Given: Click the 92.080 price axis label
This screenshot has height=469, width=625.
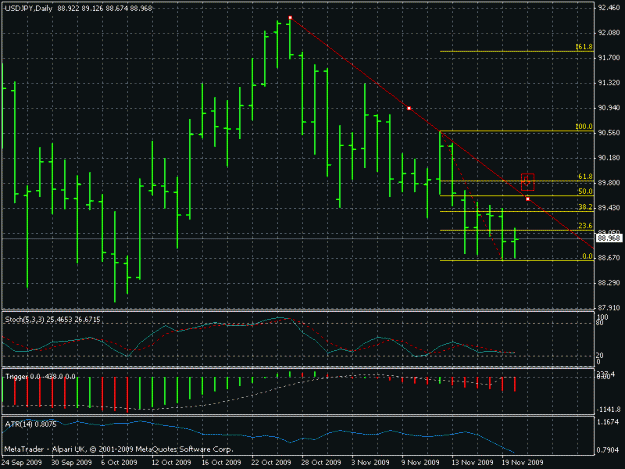Looking at the screenshot, I should click(609, 33).
